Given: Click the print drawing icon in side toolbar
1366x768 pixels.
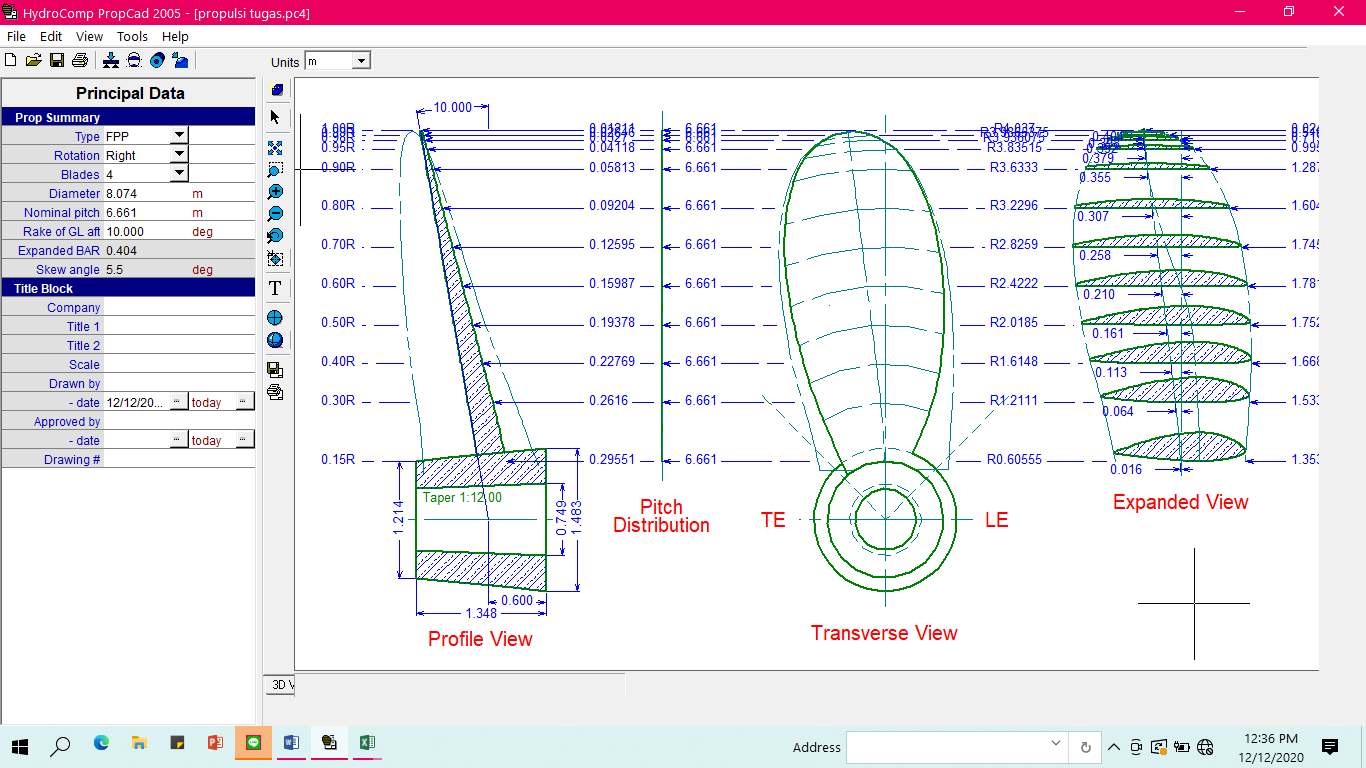Looking at the screenshot, I should (x=276, y=392).
